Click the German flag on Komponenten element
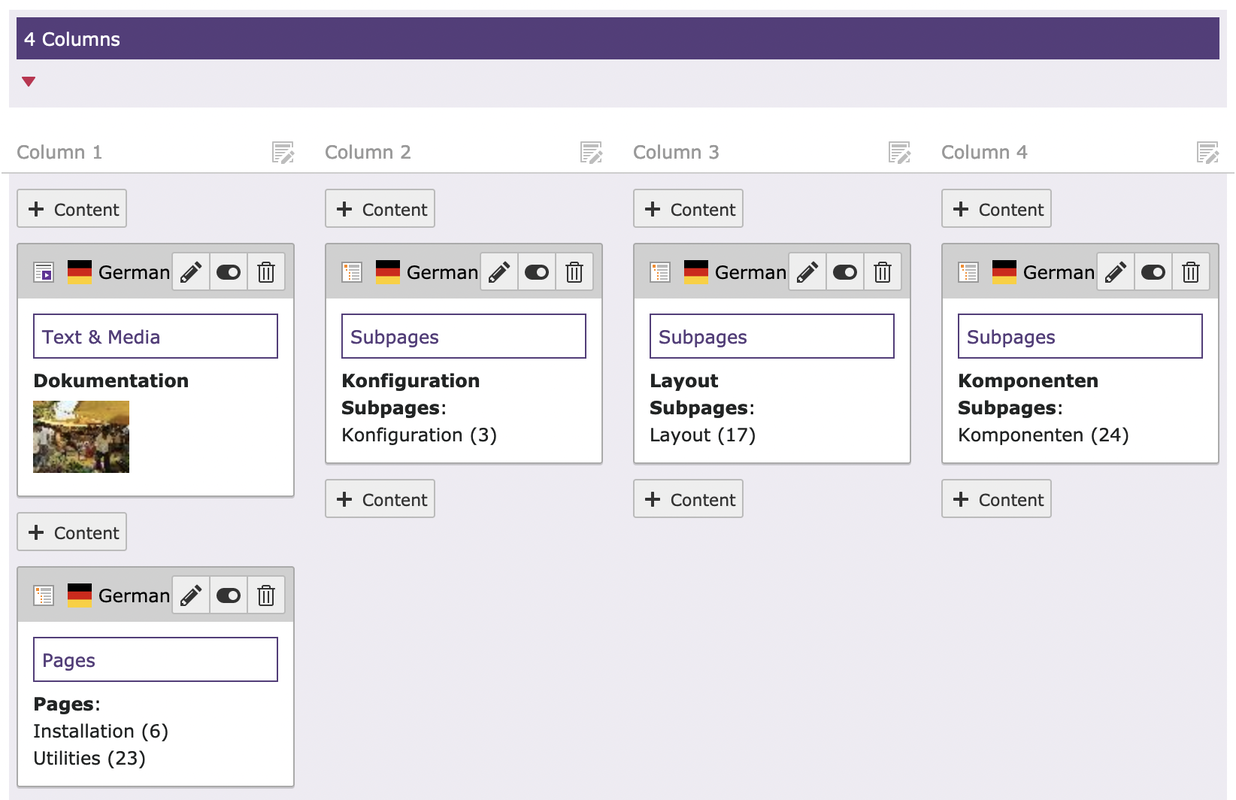This screenshot has height=800, width=1236. coord(1004,272)
